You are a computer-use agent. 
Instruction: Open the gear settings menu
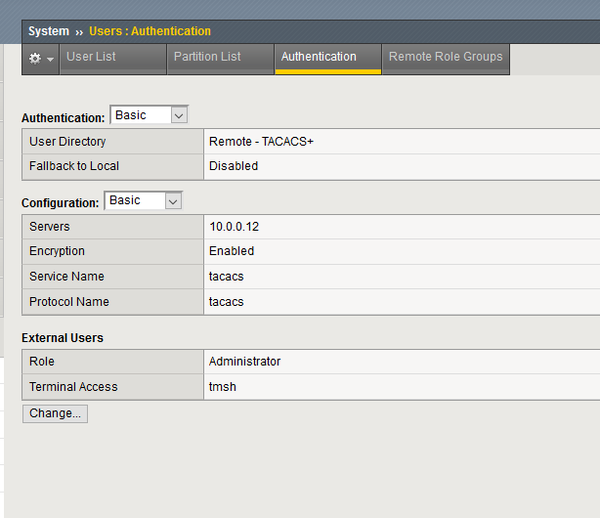(41, 59)
